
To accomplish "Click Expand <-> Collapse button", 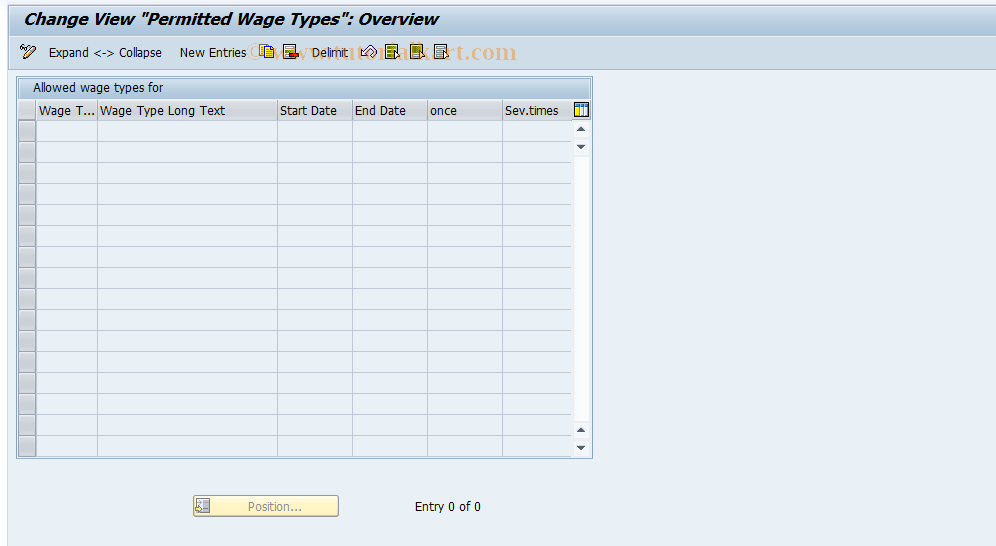I will (105, 53).
